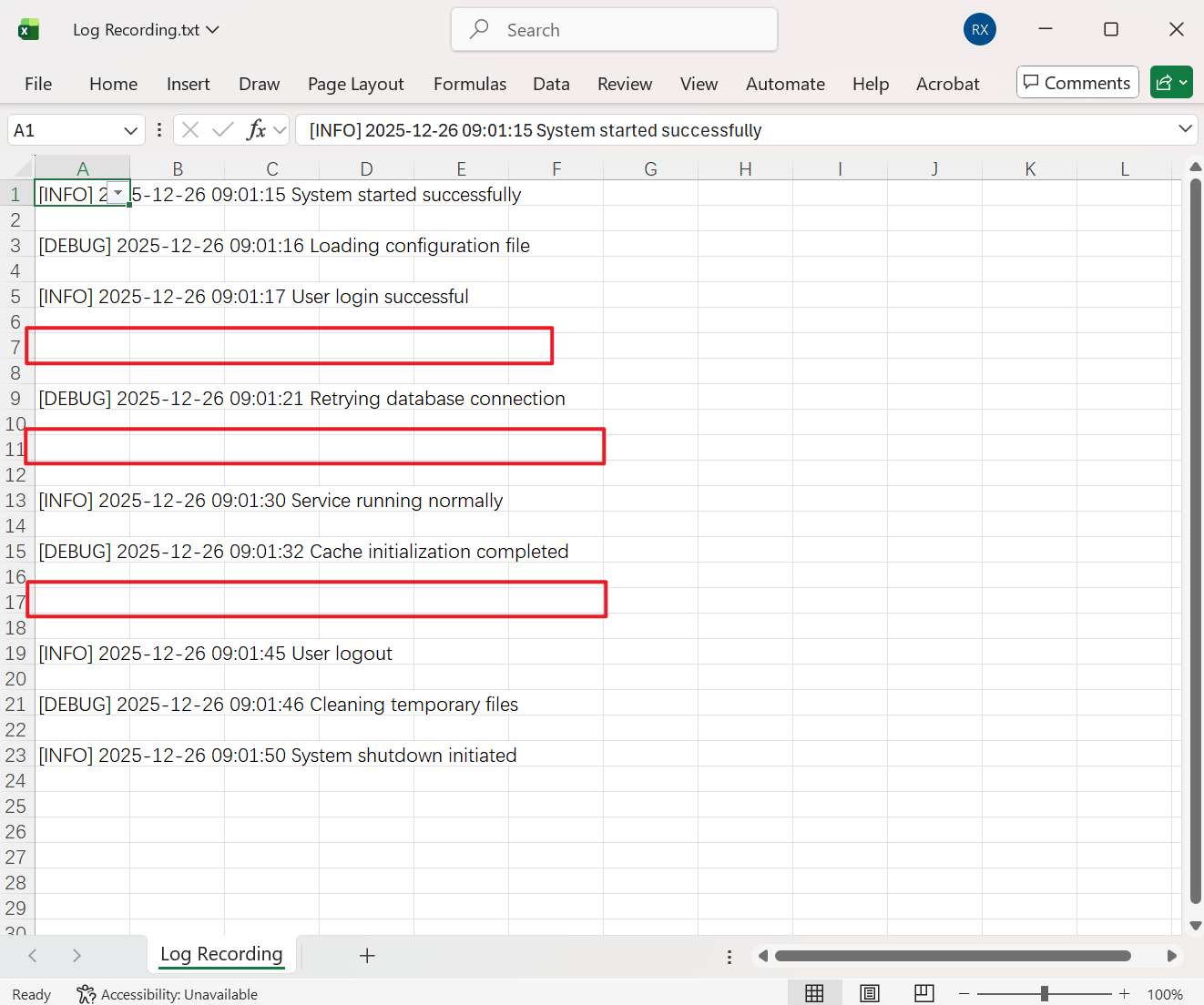1204x1005 pixels.
Task: Open the Formulas ribbon tab
Action: (469, 84)
